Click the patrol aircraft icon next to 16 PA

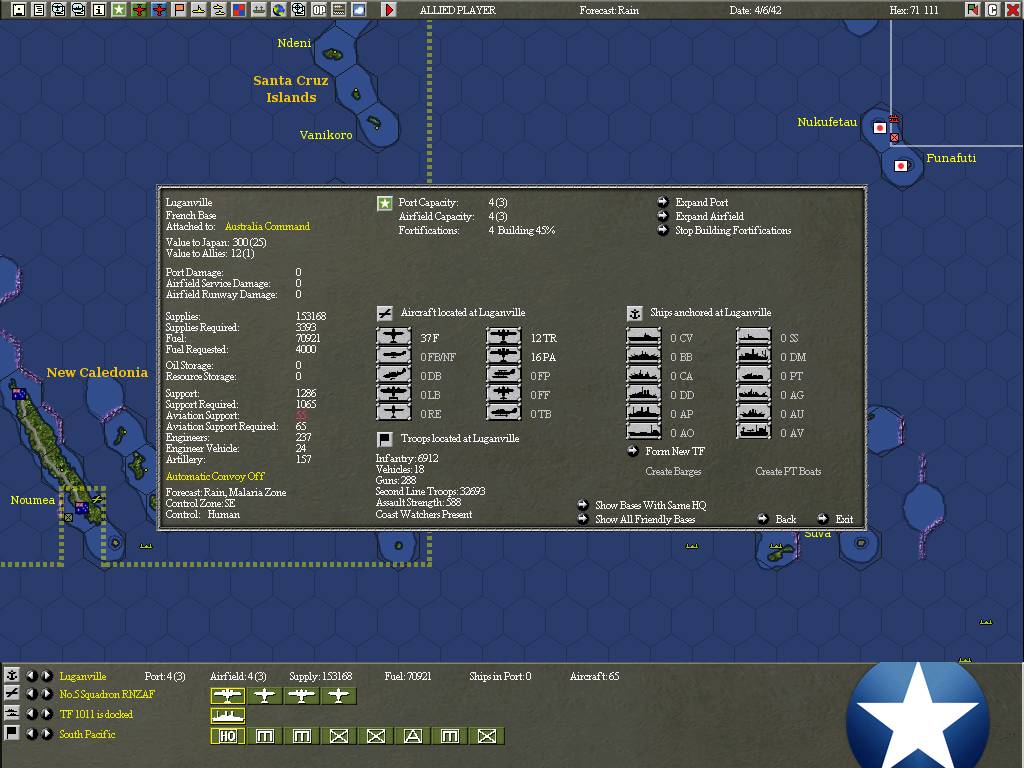click(x=504, y=356)
